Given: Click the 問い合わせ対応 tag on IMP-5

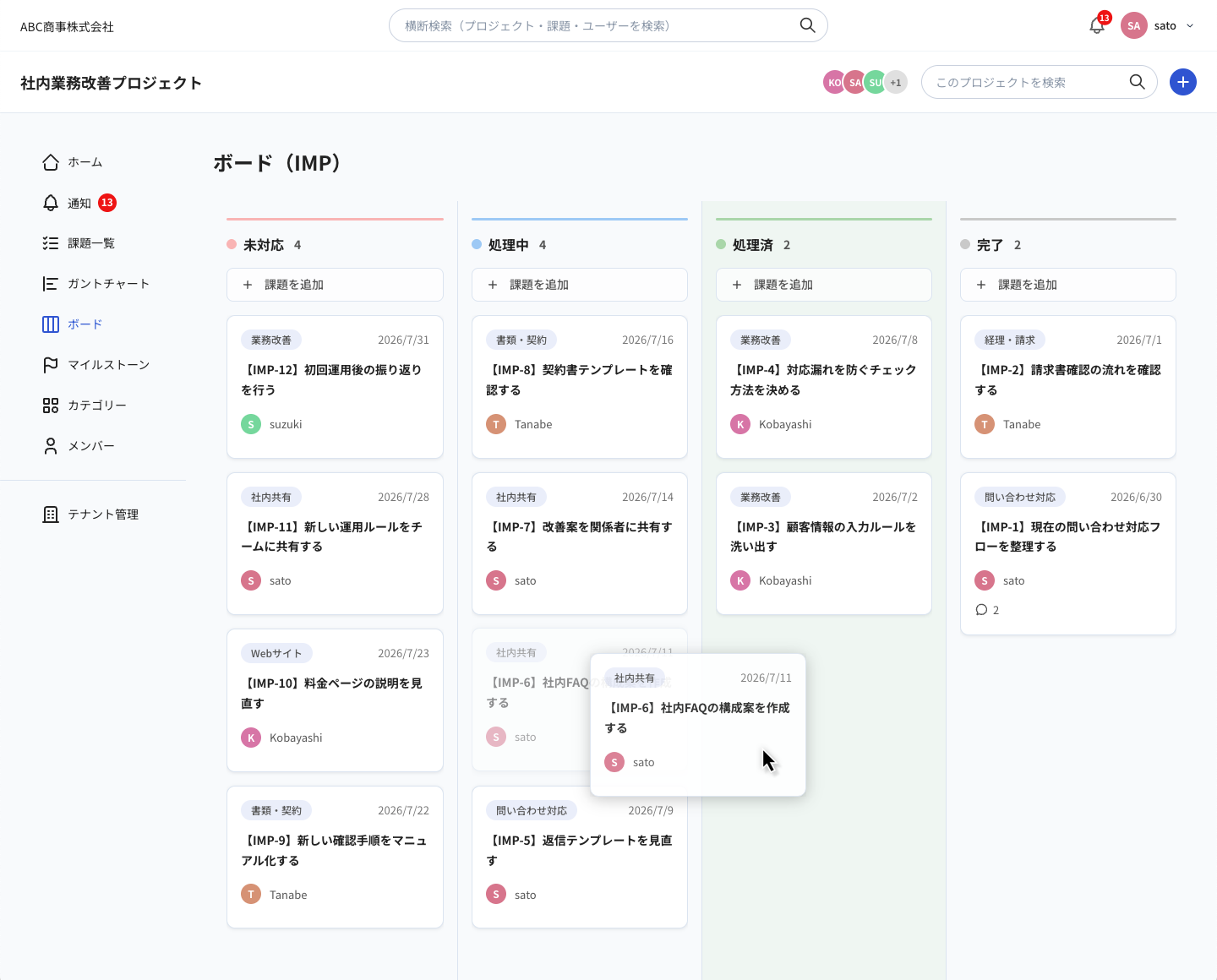Looking at the screenshot, I should pyautogui.click(x=532, y=810).
